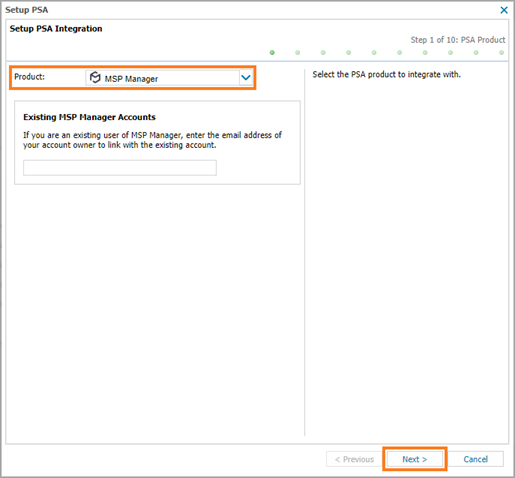The height and width of the screenshot is (478, 515).
Task: Click the "Step 1 of 10: PSA Product" text
Action: pos(458,40)
